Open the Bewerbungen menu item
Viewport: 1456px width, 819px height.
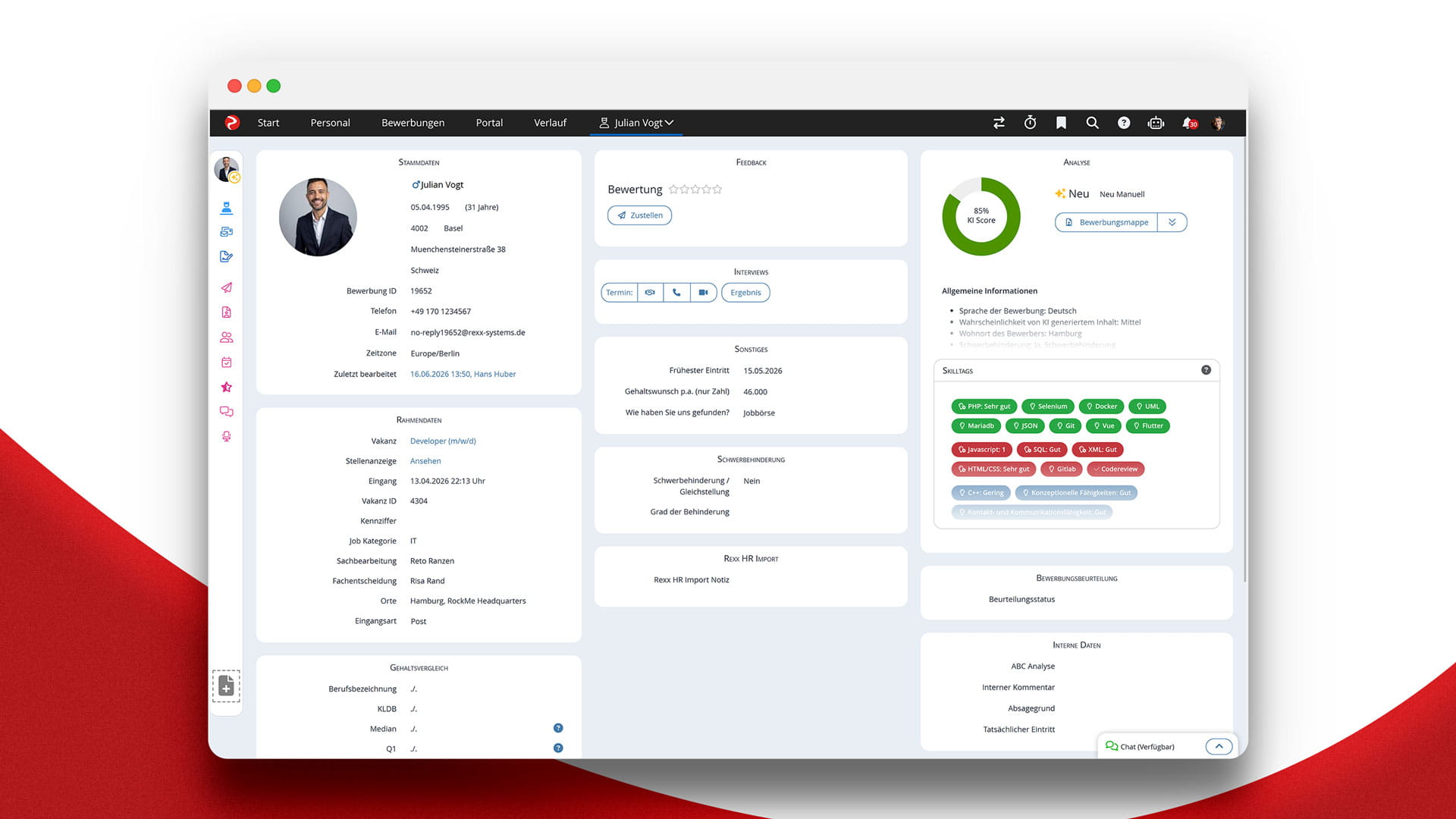click(x=413, y=123)
